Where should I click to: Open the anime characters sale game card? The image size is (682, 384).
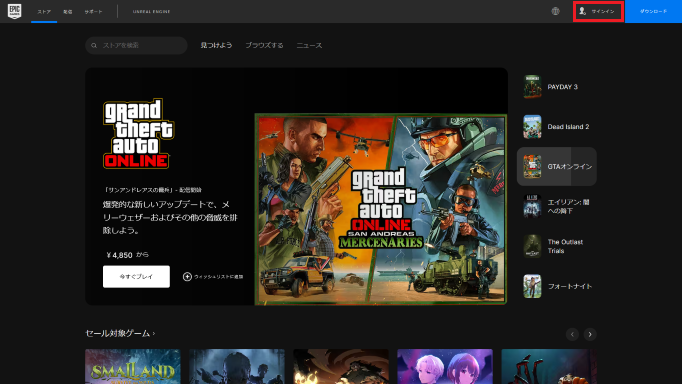pyautogui.click(x=445, y=366)
